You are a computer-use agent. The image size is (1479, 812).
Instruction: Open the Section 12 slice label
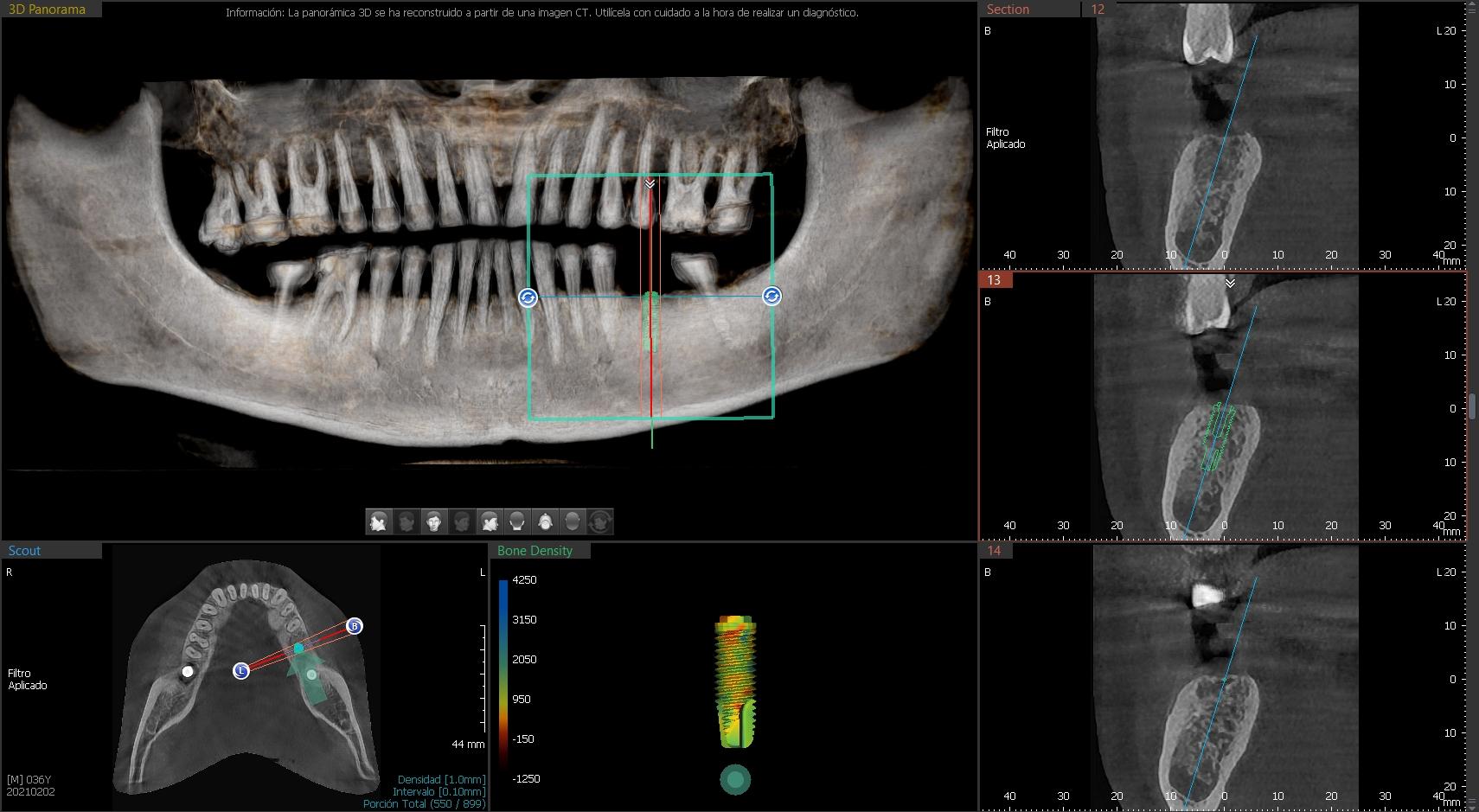tap(1098, 10)
